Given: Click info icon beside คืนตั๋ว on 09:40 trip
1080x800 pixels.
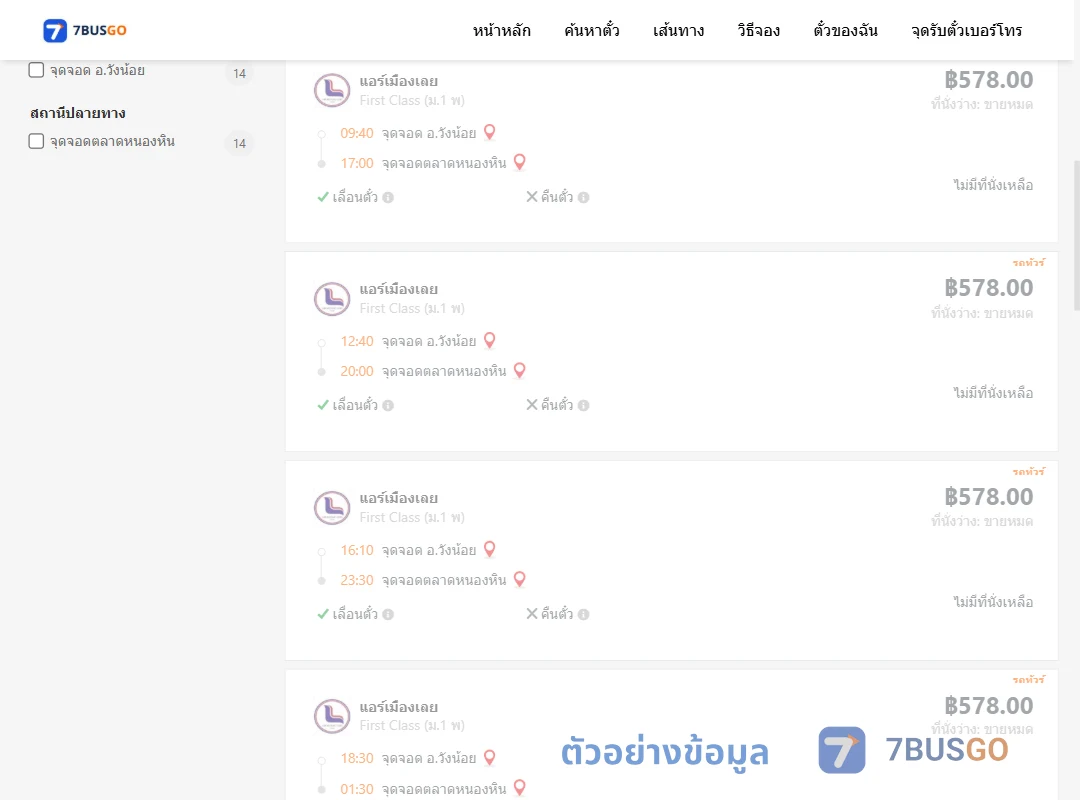Looking at the screenshot, I should pyautogui.click(x=583, y=198).
